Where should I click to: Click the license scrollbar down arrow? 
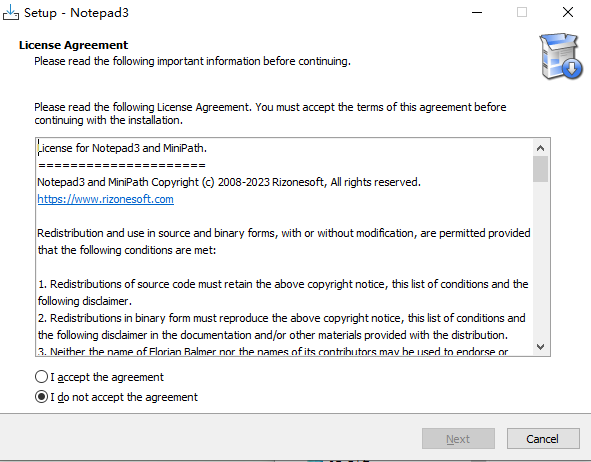540,347
